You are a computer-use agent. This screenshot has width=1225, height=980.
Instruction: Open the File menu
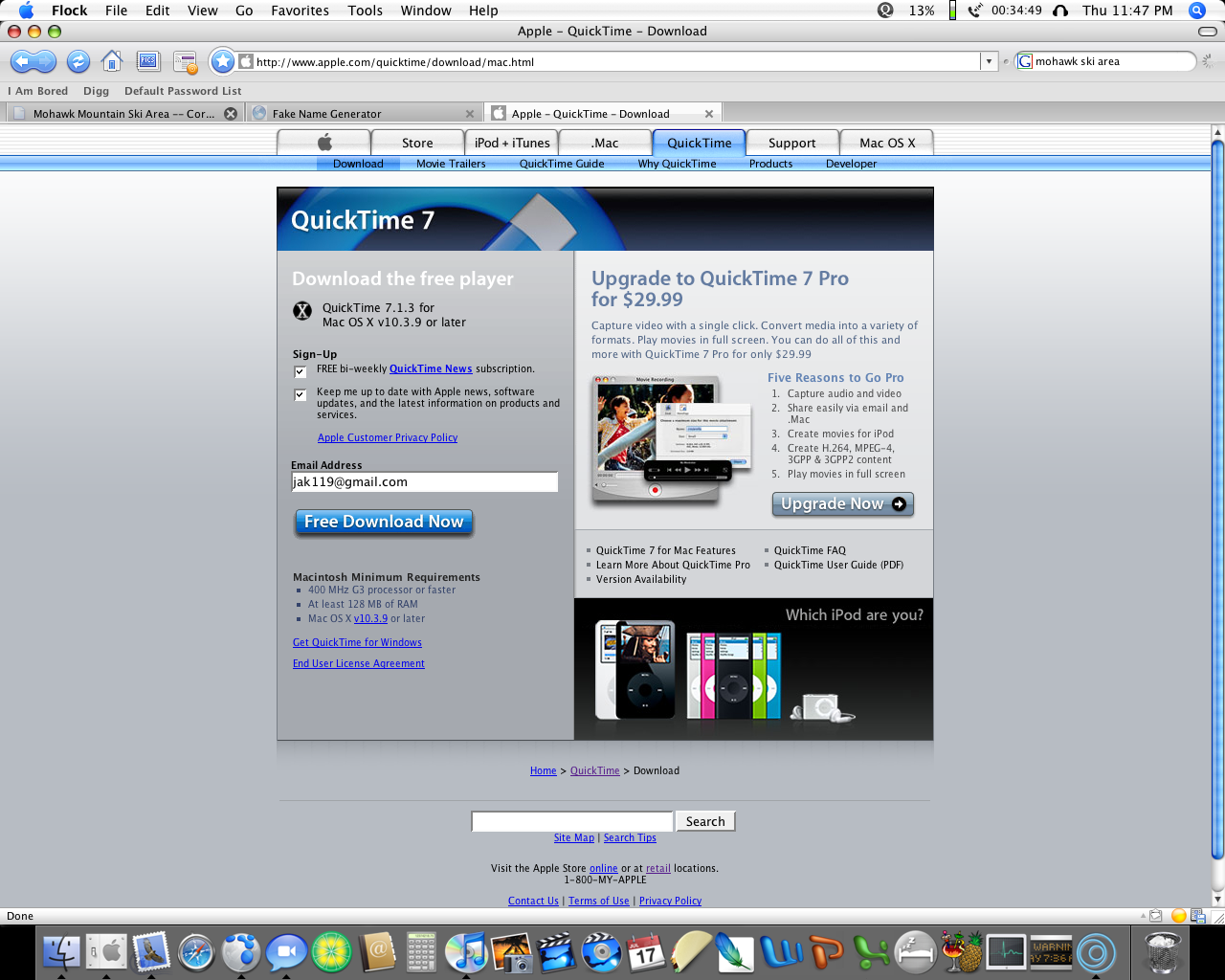(116, 11)
